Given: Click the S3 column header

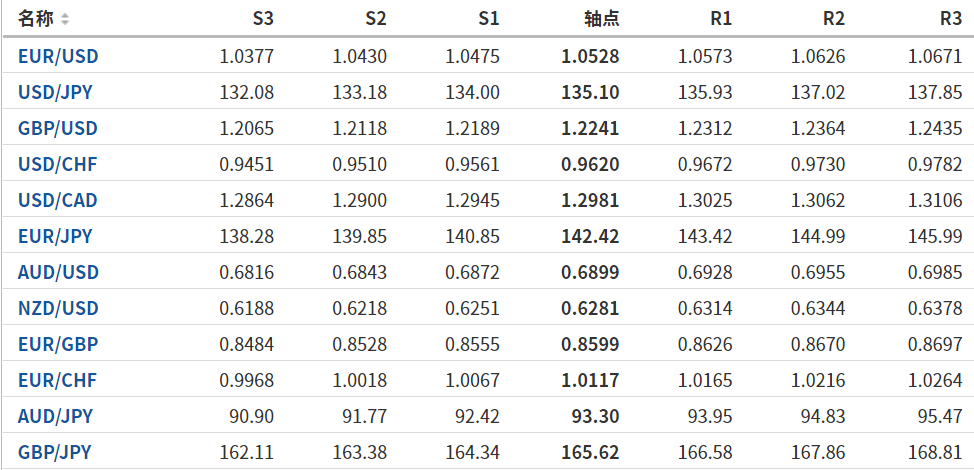Looking at the screenshot, I should point(263,19).
